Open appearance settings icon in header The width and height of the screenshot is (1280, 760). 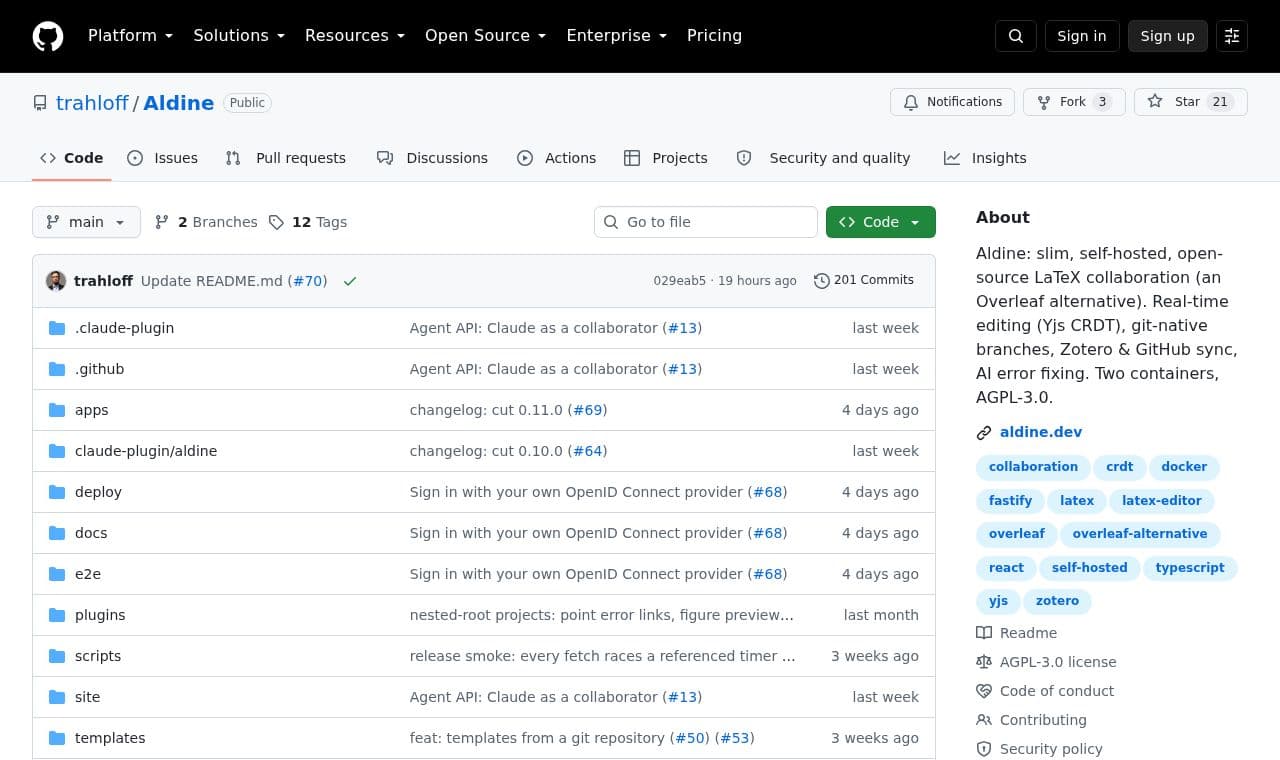click(x=1232, y=36)
